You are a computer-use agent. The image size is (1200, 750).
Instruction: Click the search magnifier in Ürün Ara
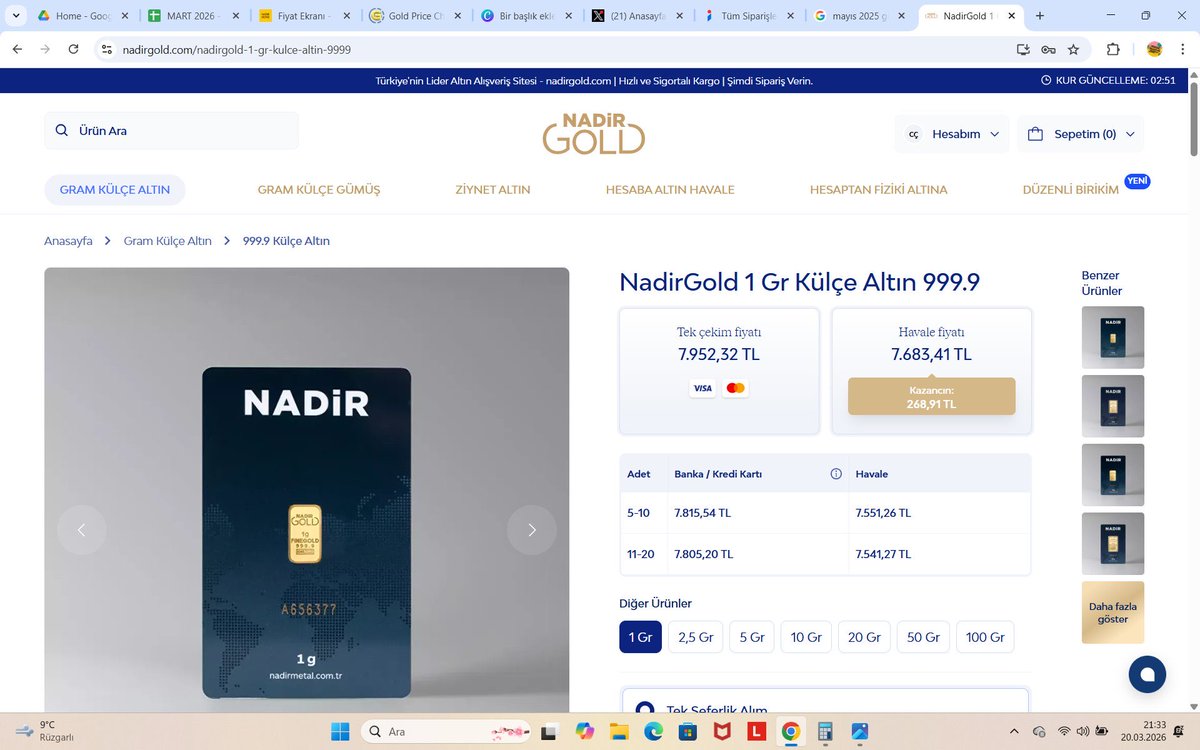coord(62,131)
